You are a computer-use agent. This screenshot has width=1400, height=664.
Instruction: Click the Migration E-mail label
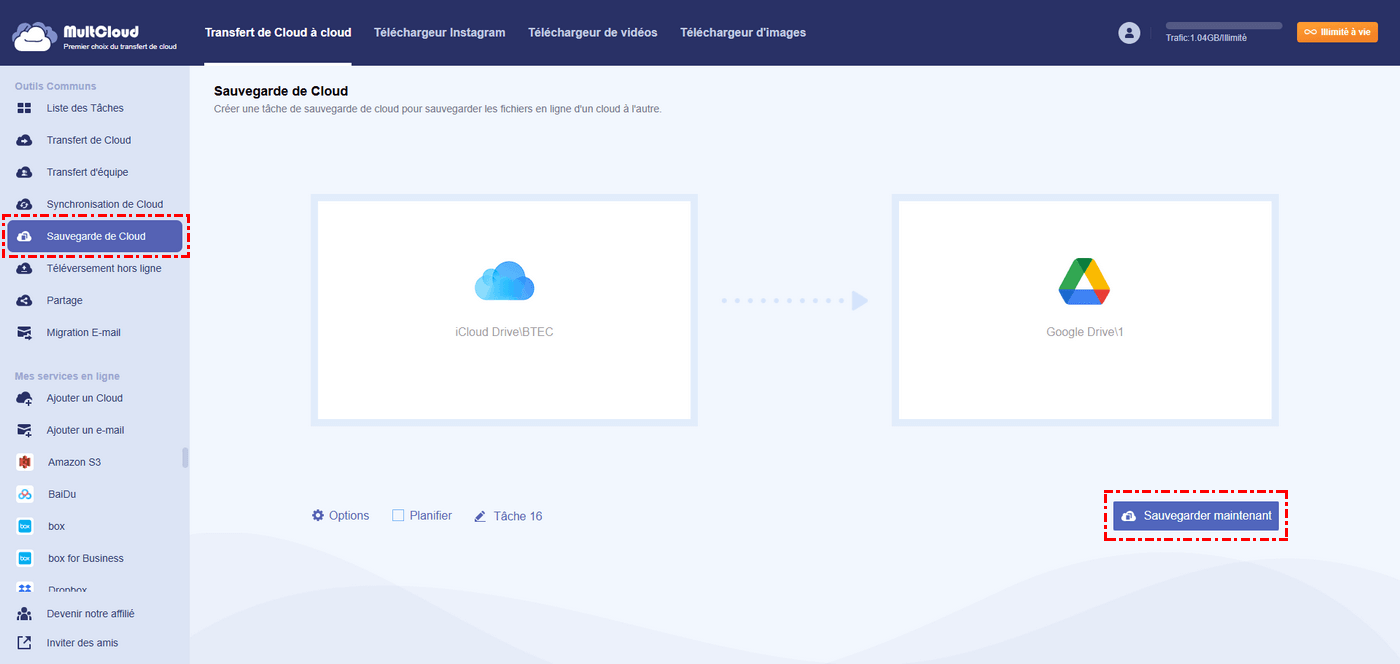coord(83,332)
